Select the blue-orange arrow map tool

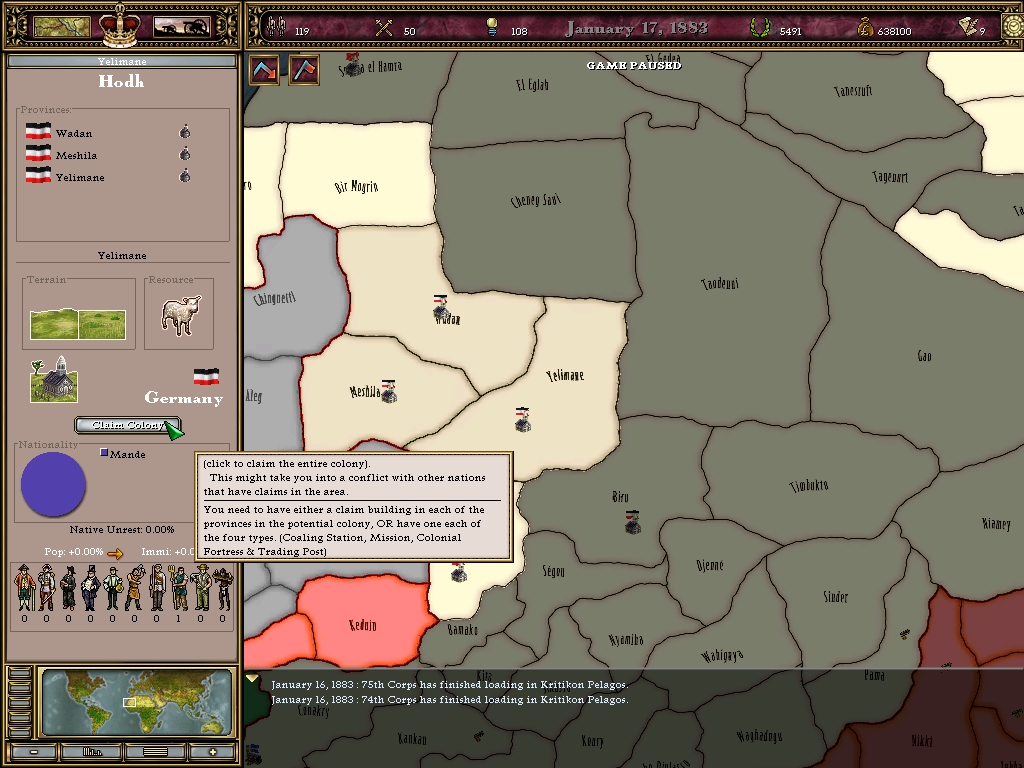pos(264,70)
